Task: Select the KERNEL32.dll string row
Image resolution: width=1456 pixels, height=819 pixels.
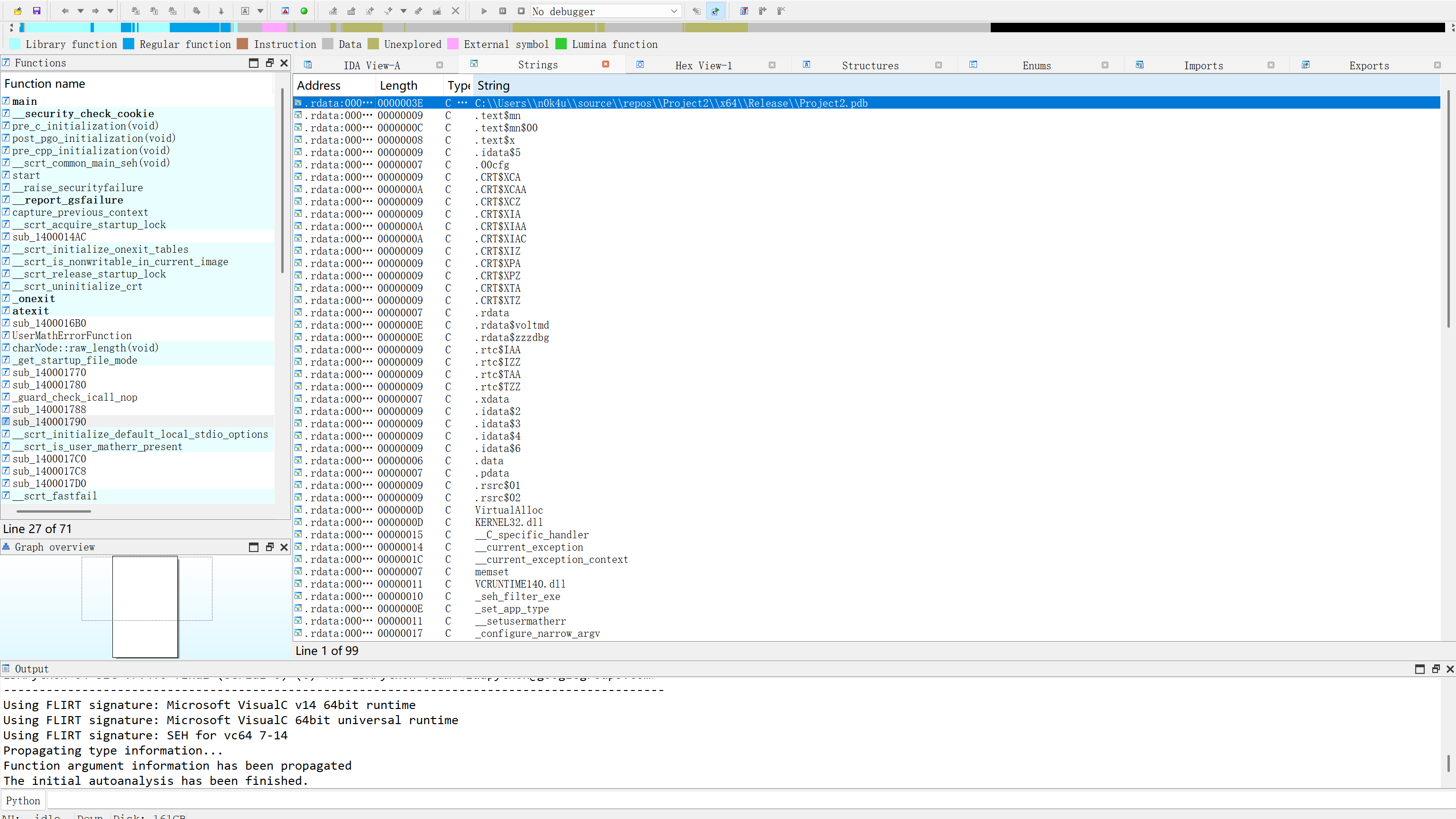Action: pos(866,522)
